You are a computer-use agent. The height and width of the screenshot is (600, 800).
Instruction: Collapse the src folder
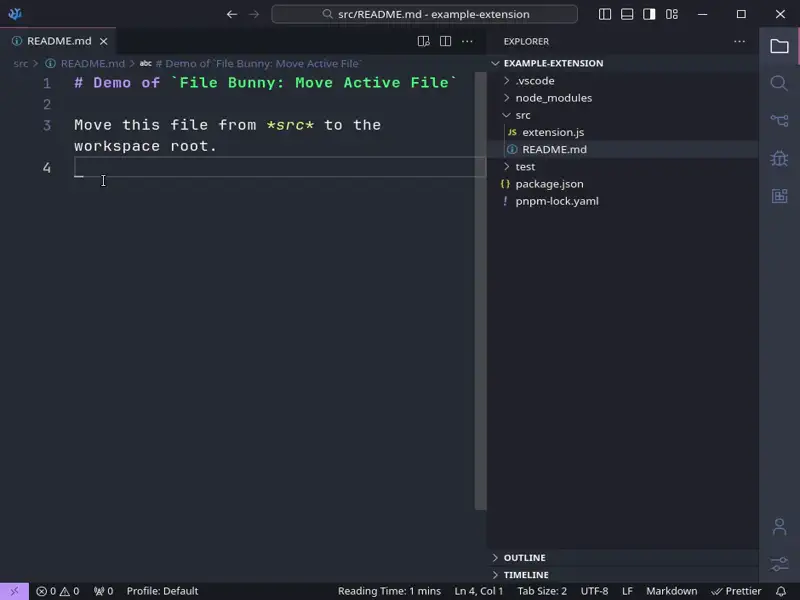[x=622, y=115]
